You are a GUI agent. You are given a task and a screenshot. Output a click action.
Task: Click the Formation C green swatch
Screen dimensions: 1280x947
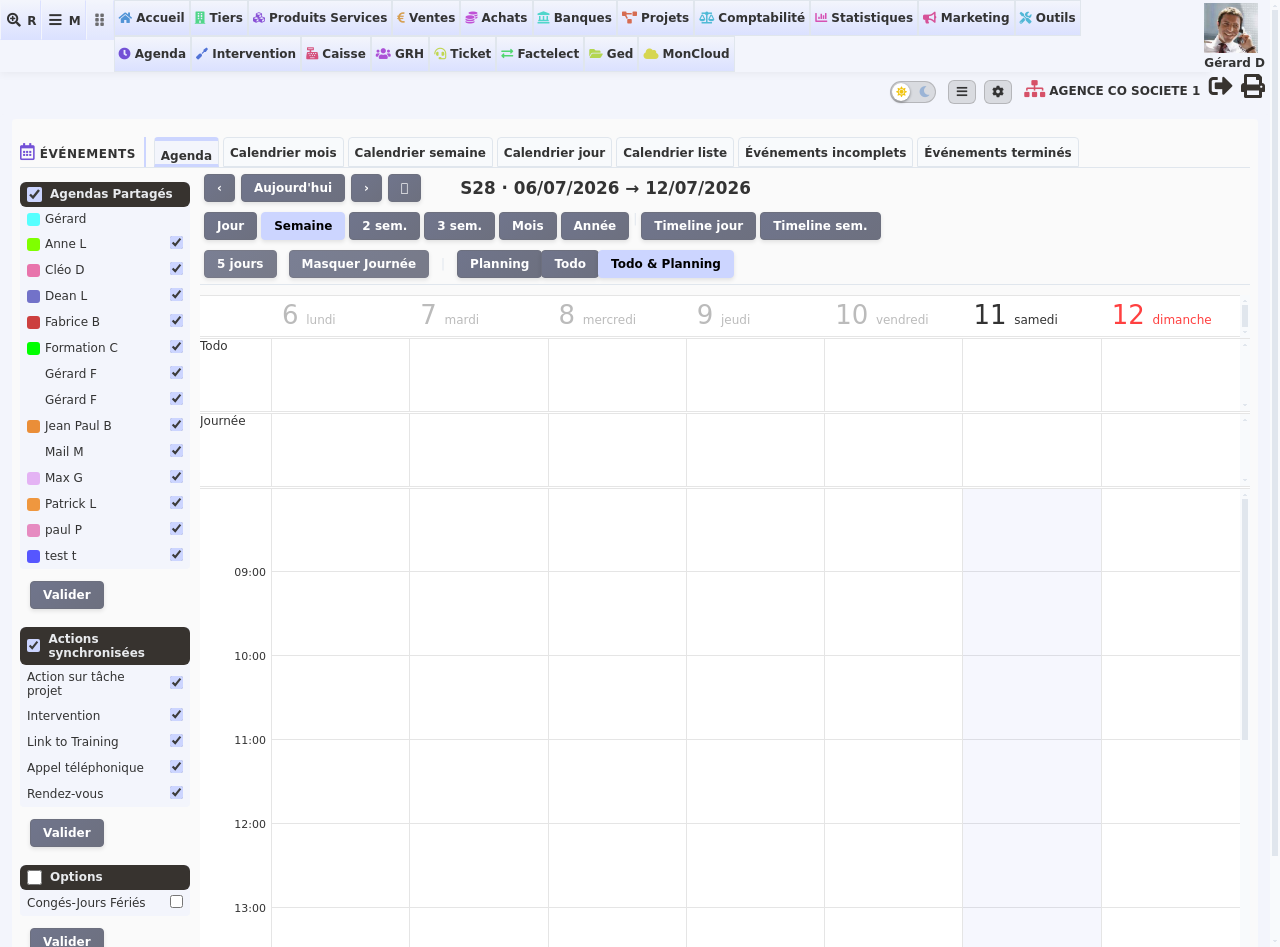tap(33, 348)
